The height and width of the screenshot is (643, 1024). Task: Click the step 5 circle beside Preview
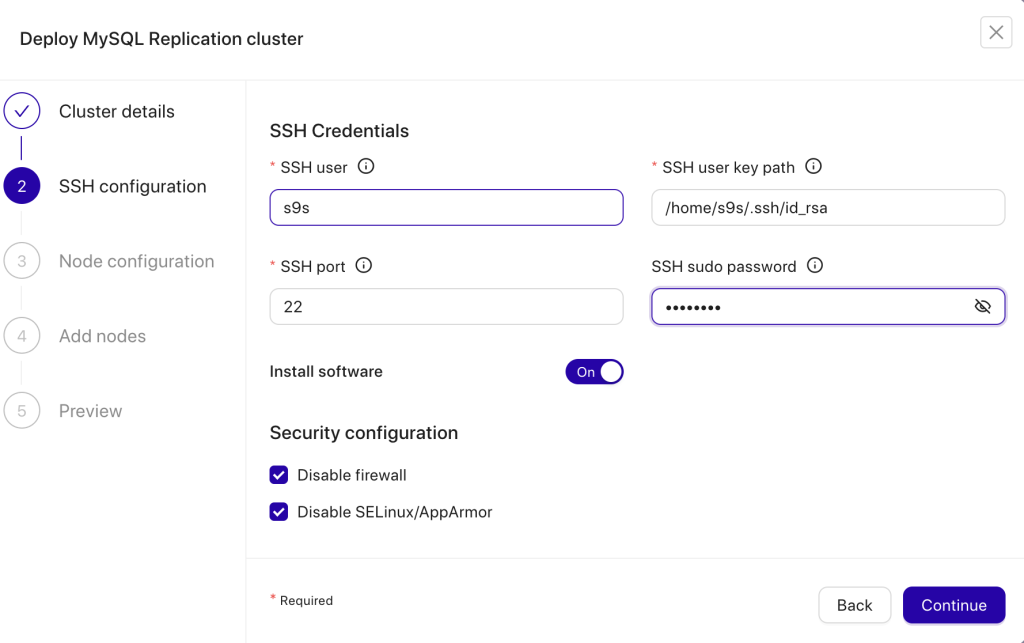coord(22,410)
